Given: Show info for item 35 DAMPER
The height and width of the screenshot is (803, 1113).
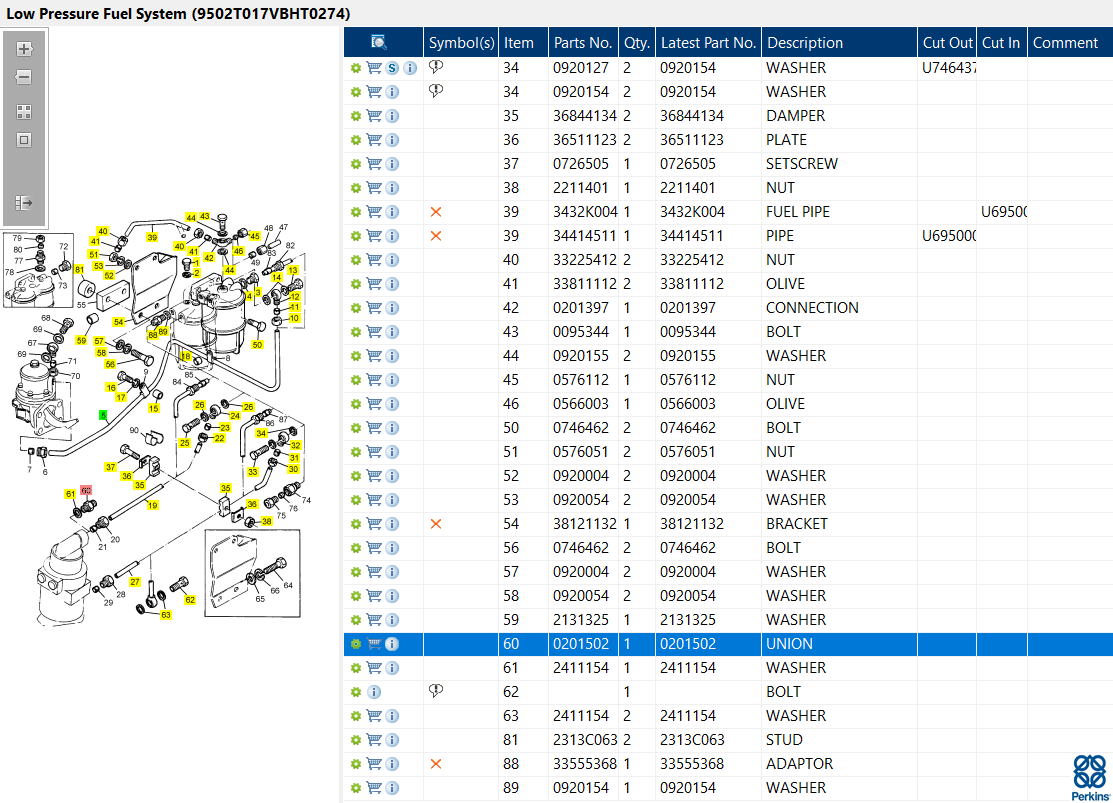Looking at the screenshot, I should (392, 116).
